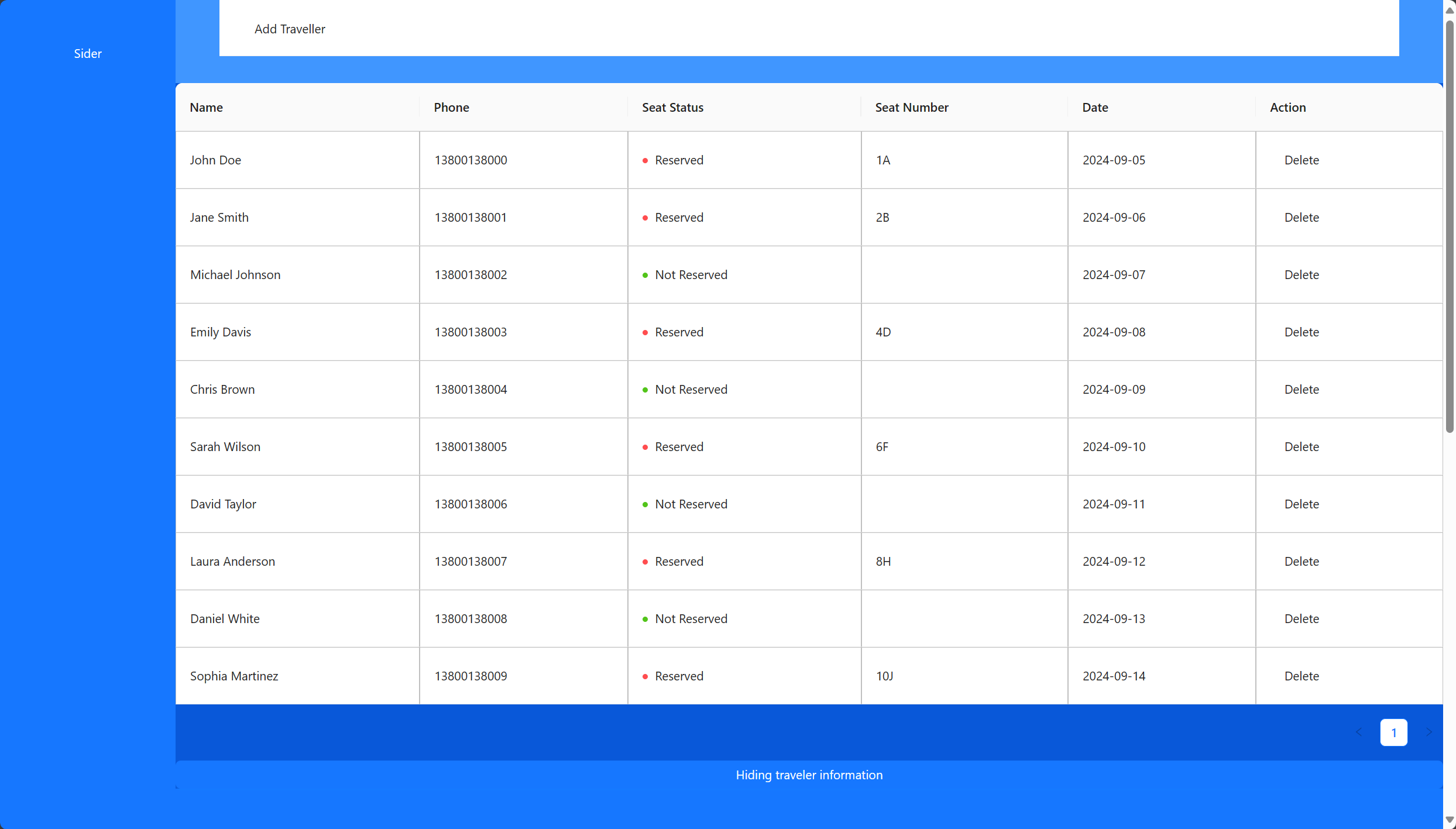This screenshot has height=829, width=1456.
Task: Delete Daniel White's entry
Action: 1301,619
